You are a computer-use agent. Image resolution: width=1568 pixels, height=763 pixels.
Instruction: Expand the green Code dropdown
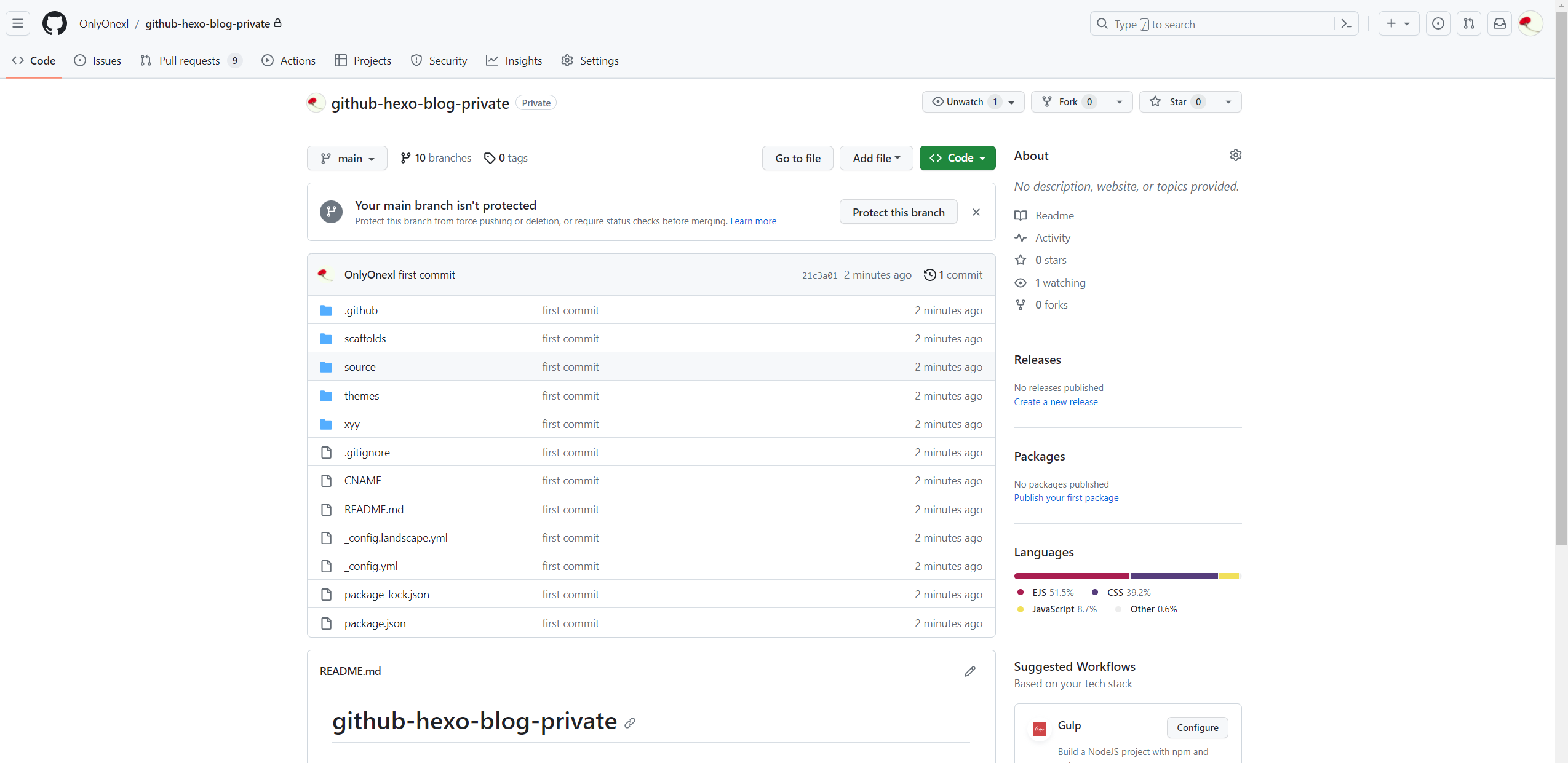tap(957, 158)
